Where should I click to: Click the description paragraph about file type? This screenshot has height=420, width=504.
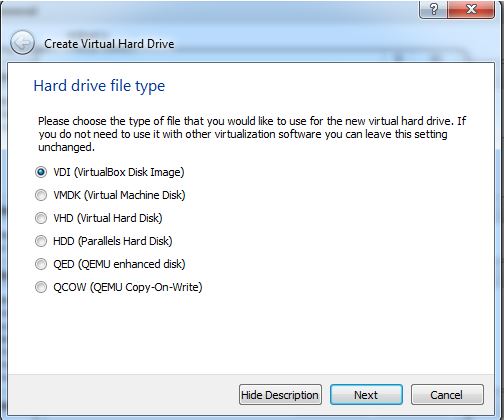tap(252, 134)
